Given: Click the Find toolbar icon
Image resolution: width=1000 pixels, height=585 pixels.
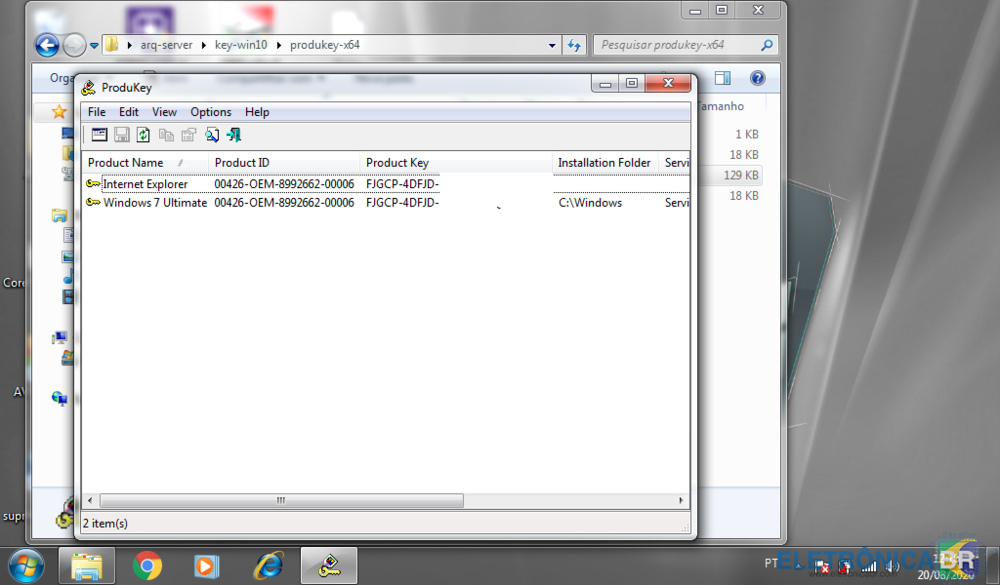Looking at the screenshot, I should pyautogui.click(x=211, y=135).
